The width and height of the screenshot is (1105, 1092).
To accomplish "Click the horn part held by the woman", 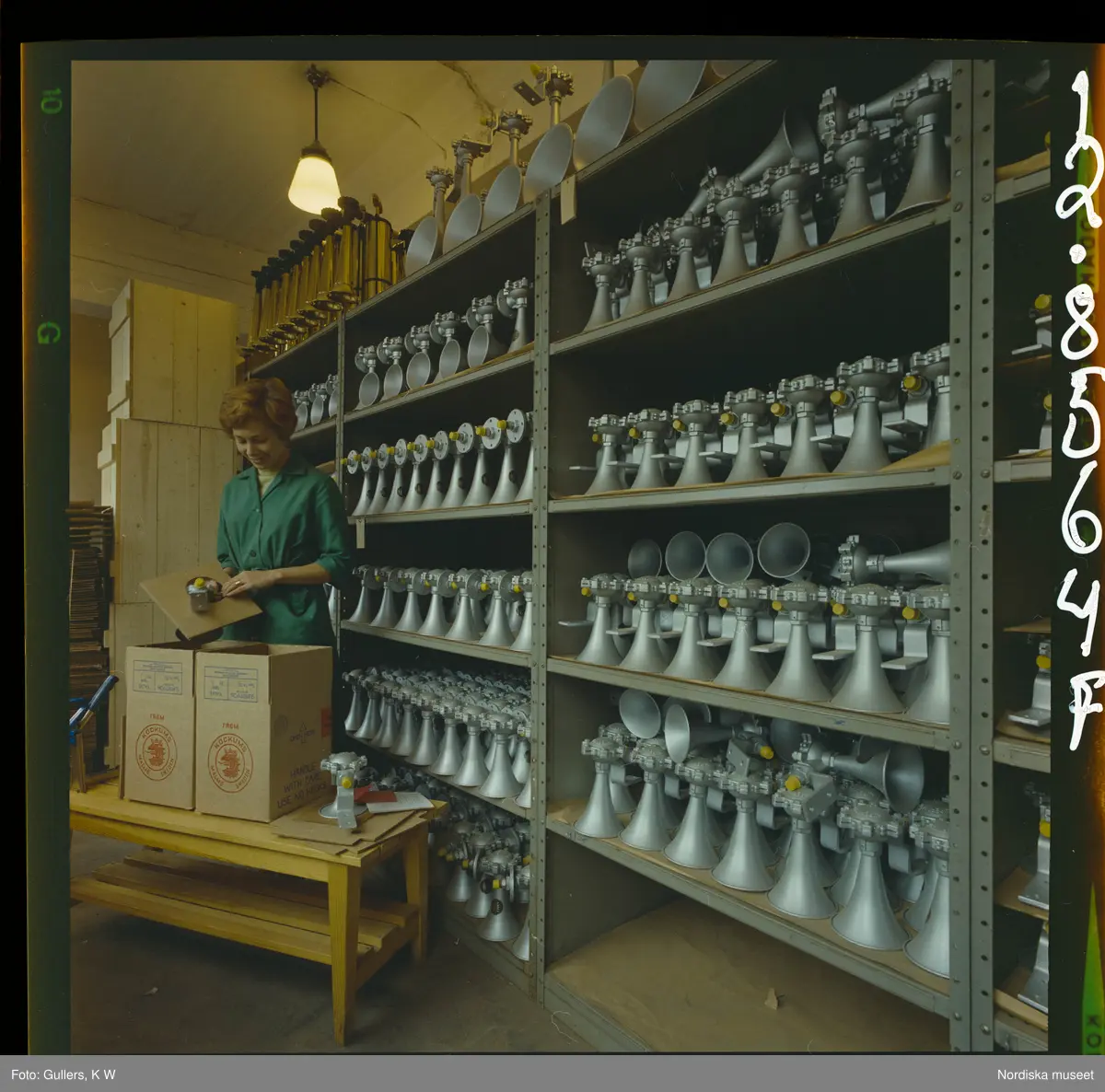I will pyautogui.click(x=200, y=594).
